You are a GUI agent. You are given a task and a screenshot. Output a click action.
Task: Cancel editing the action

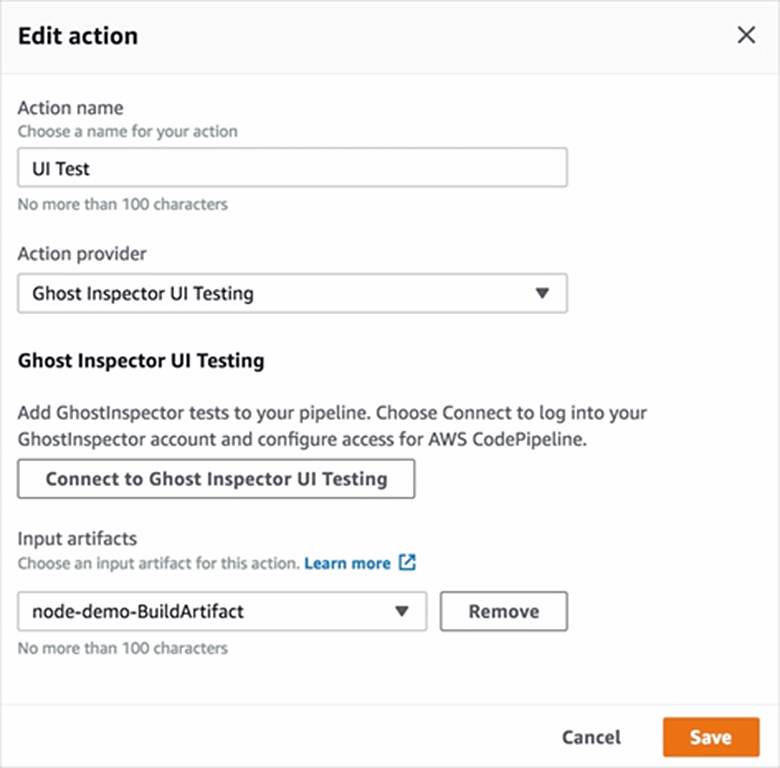tap(591, 737)
